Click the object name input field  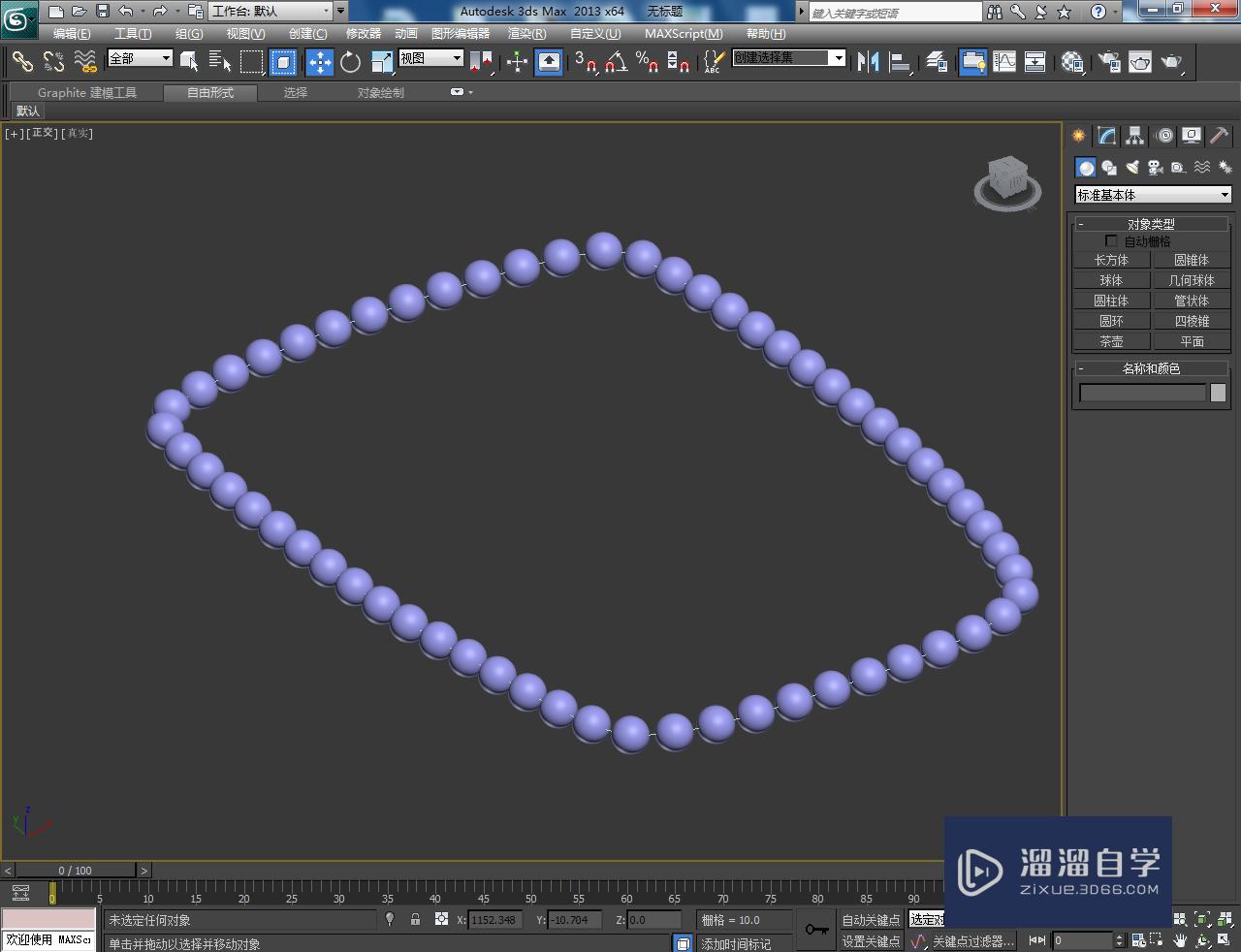point(1142,393)
